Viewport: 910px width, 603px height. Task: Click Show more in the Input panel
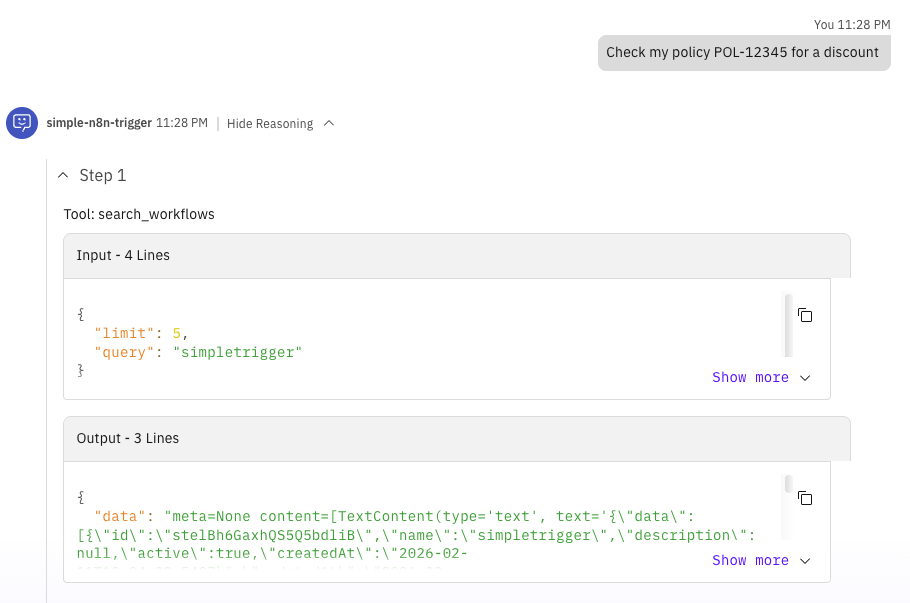click(x=750, y=378)
